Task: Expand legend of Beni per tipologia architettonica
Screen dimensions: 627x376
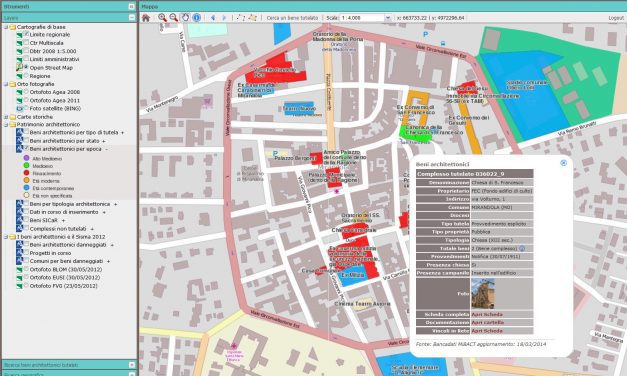Action: pyautogui.click(x=116, y=204)
